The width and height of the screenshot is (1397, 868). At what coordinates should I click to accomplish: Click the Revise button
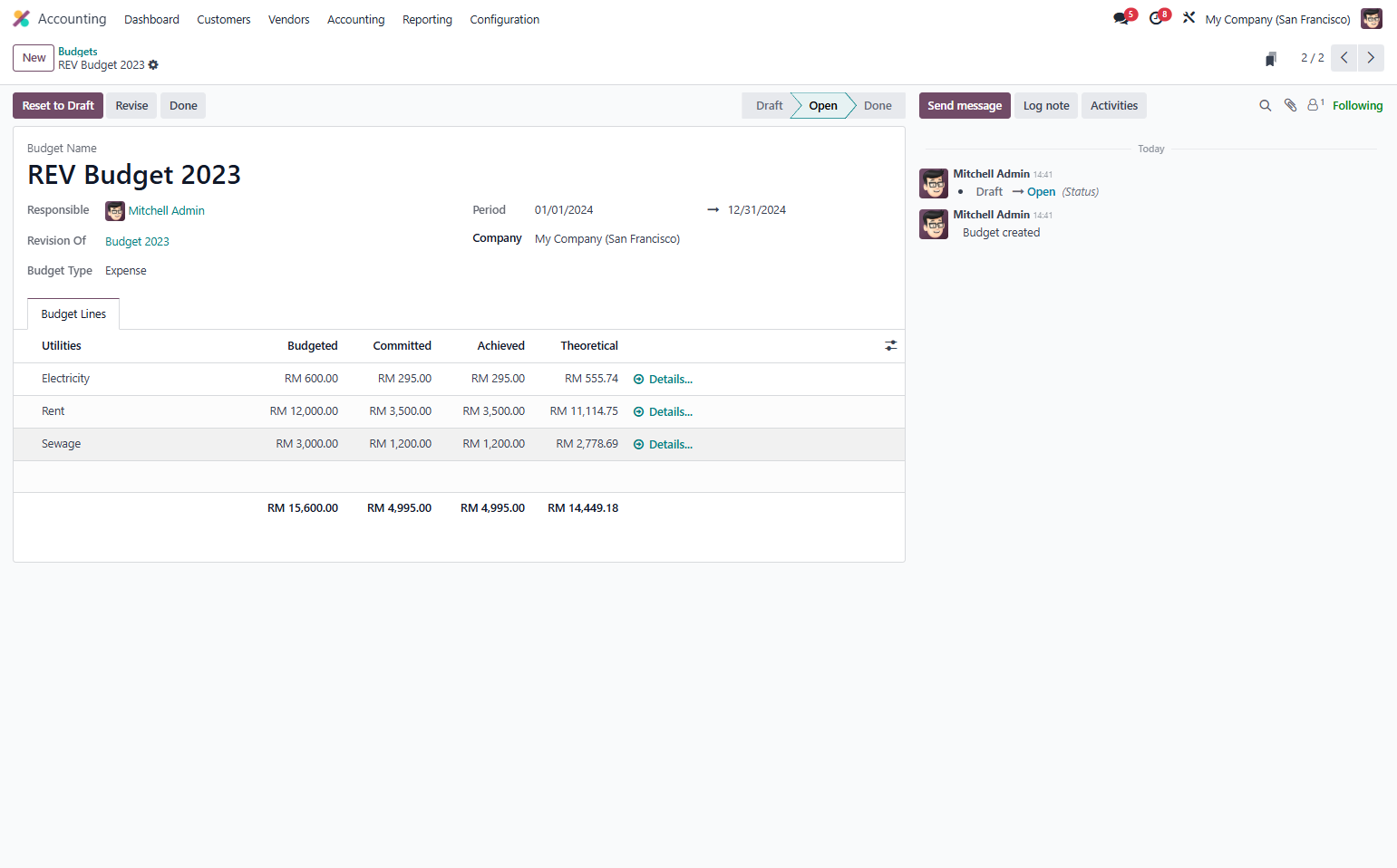pos(131,106)
